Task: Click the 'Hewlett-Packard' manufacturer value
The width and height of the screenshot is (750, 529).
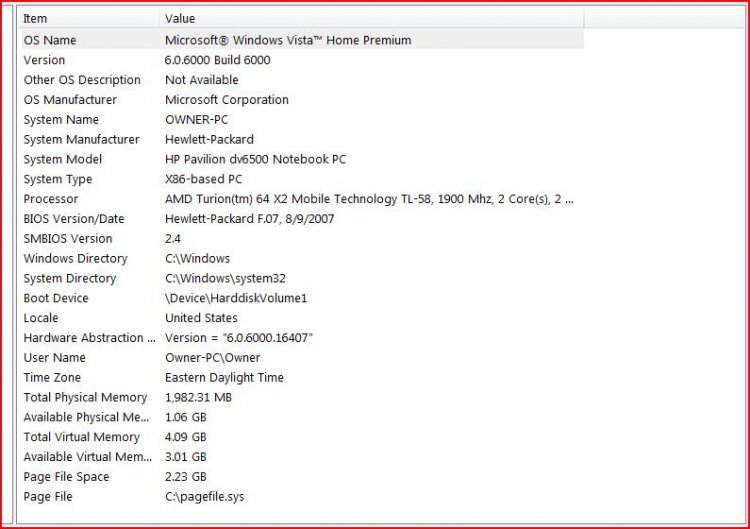Action: pos(210,140)
